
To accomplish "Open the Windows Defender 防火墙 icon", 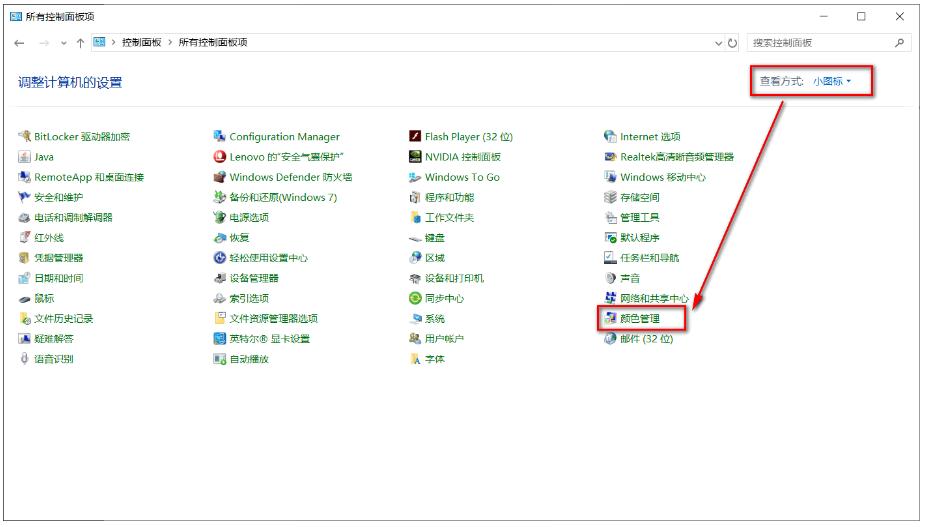I will pyautogui.click(x=219, y=177).
